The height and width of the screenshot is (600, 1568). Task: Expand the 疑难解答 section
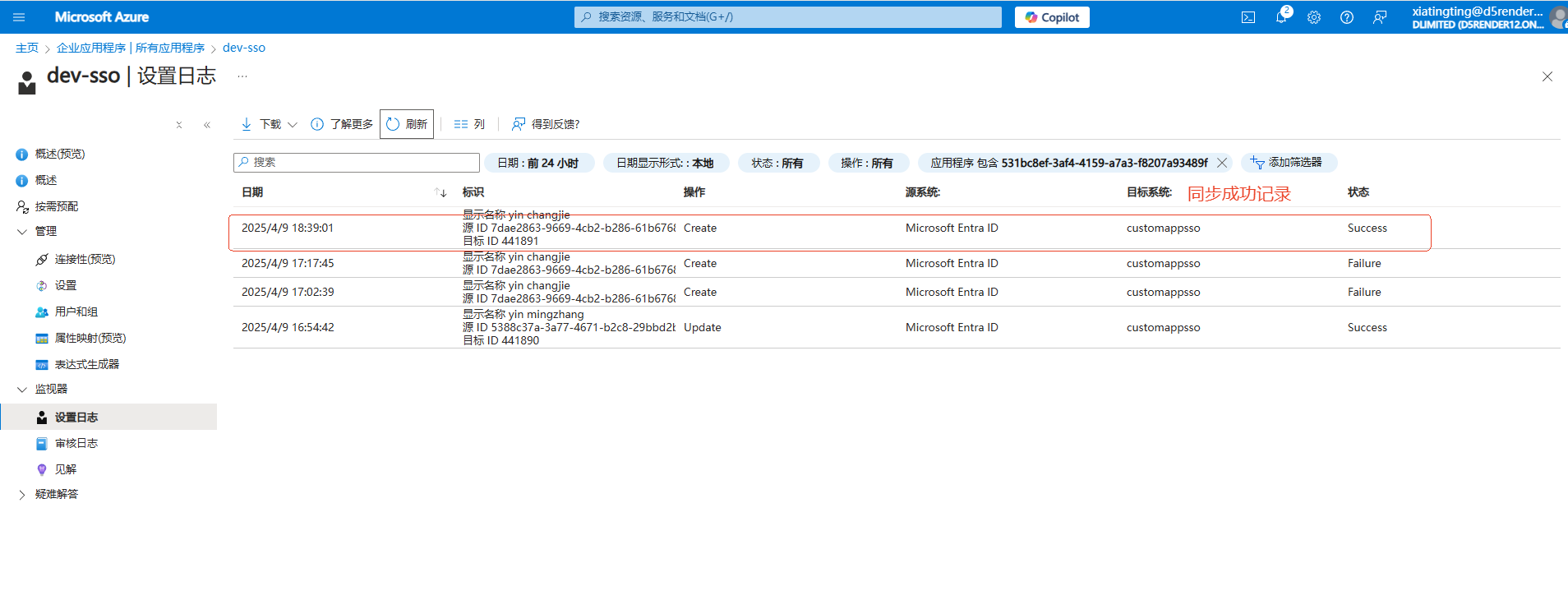(x=22, y=495)
